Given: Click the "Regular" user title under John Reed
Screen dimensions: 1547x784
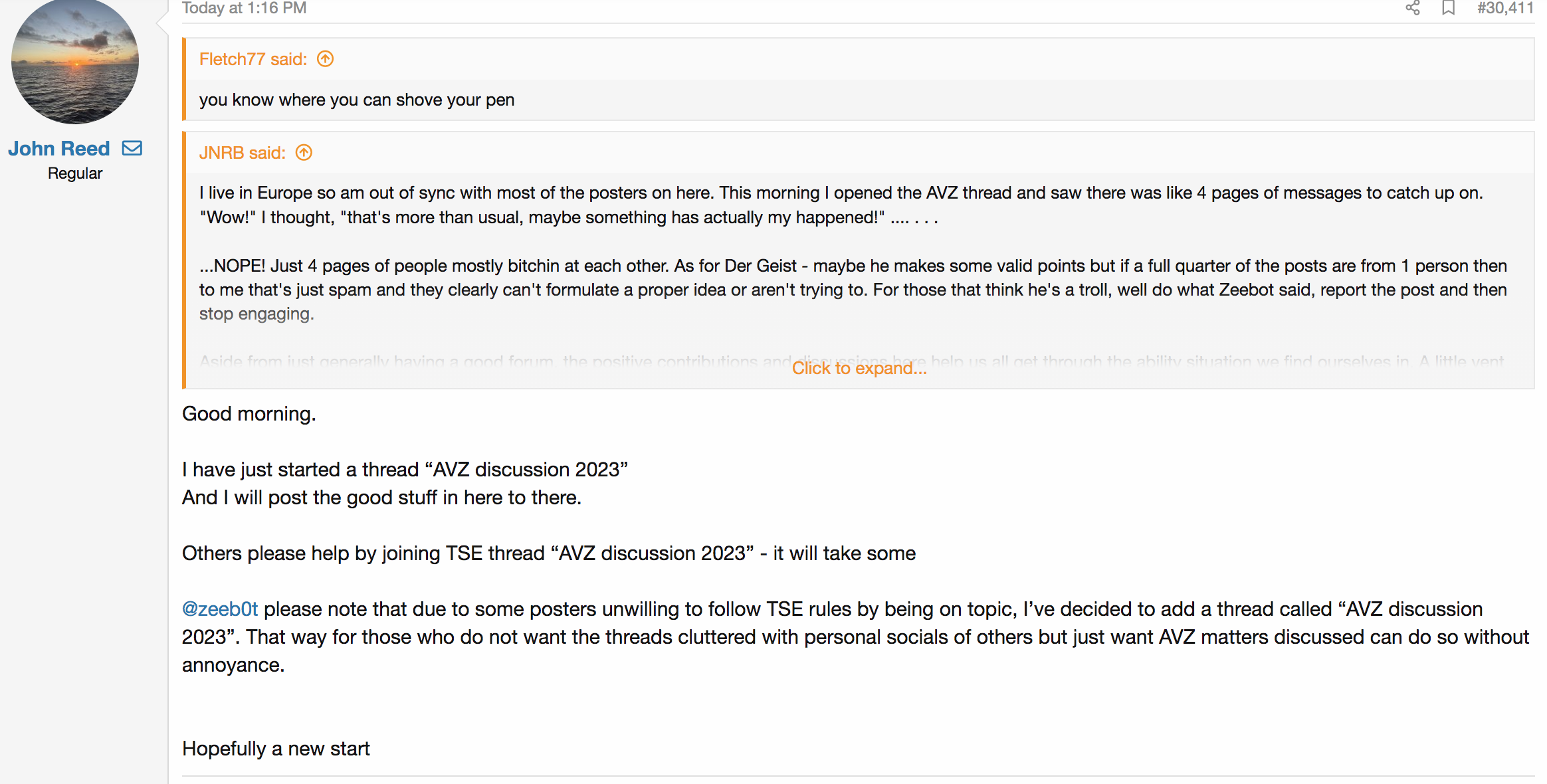Looking at the screenshot, I should [x=75, y=173].
